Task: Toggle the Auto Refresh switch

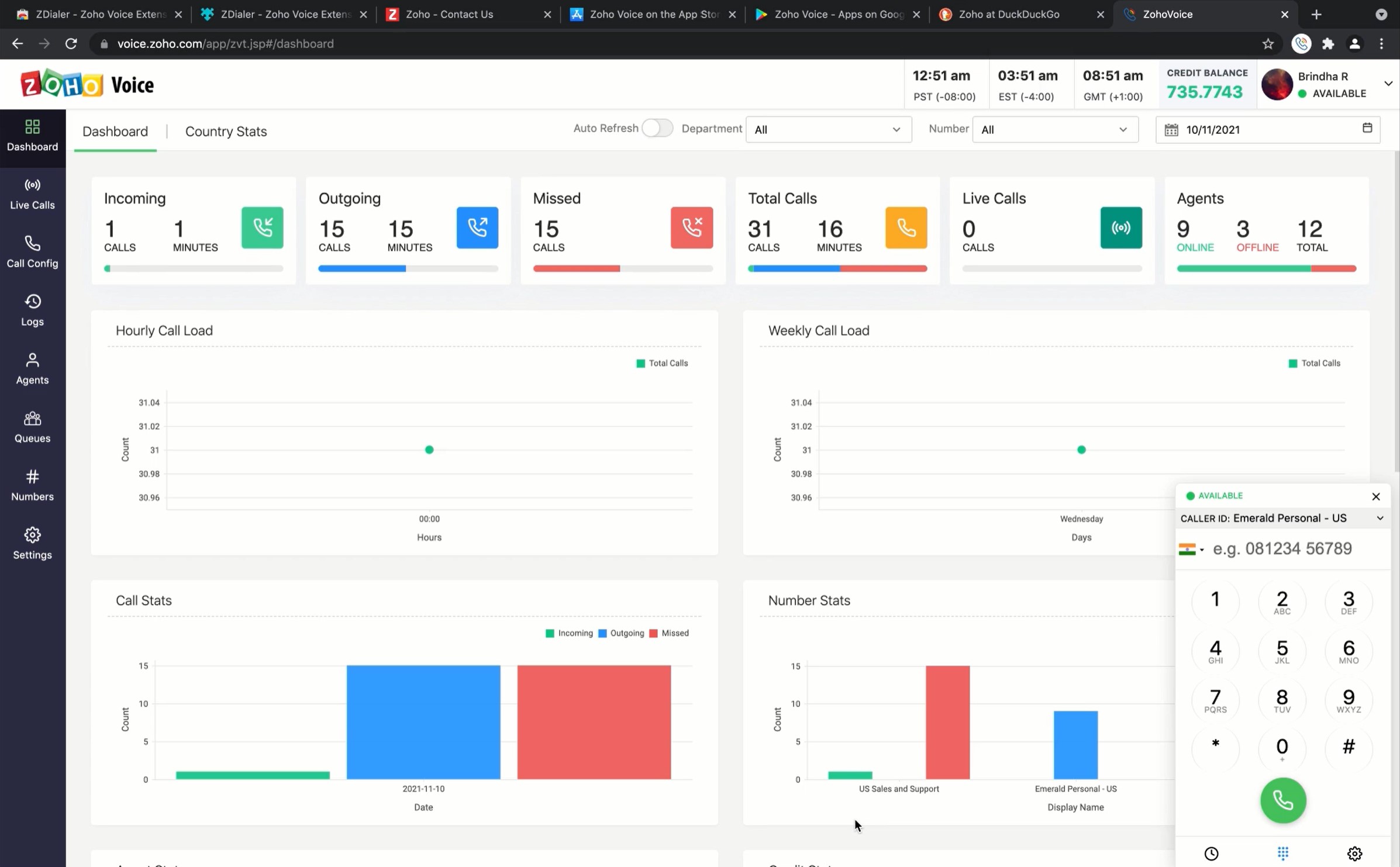Action: 656,128
